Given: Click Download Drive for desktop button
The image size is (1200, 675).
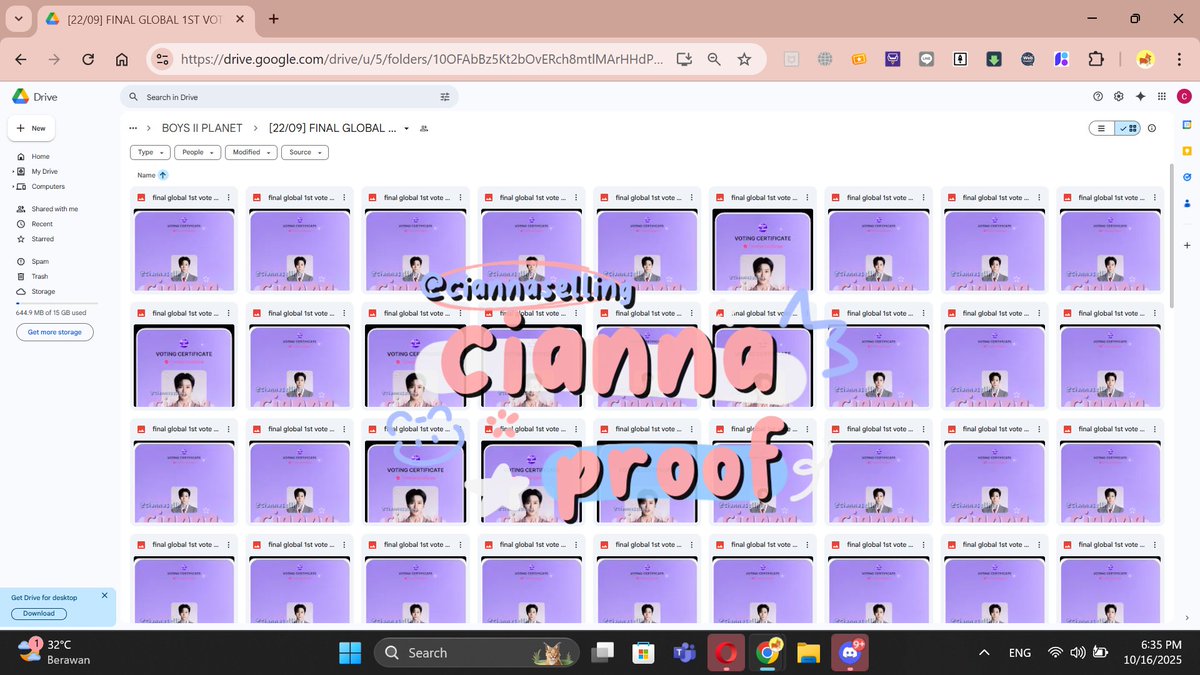Looking at the screenshot, I should pyautogui.click(x=39, y=613).
